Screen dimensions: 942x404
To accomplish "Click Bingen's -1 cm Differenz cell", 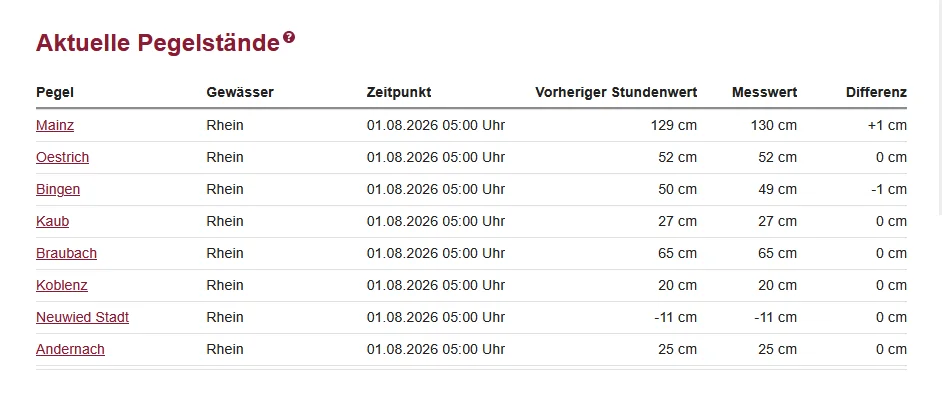I will [889, 189].
